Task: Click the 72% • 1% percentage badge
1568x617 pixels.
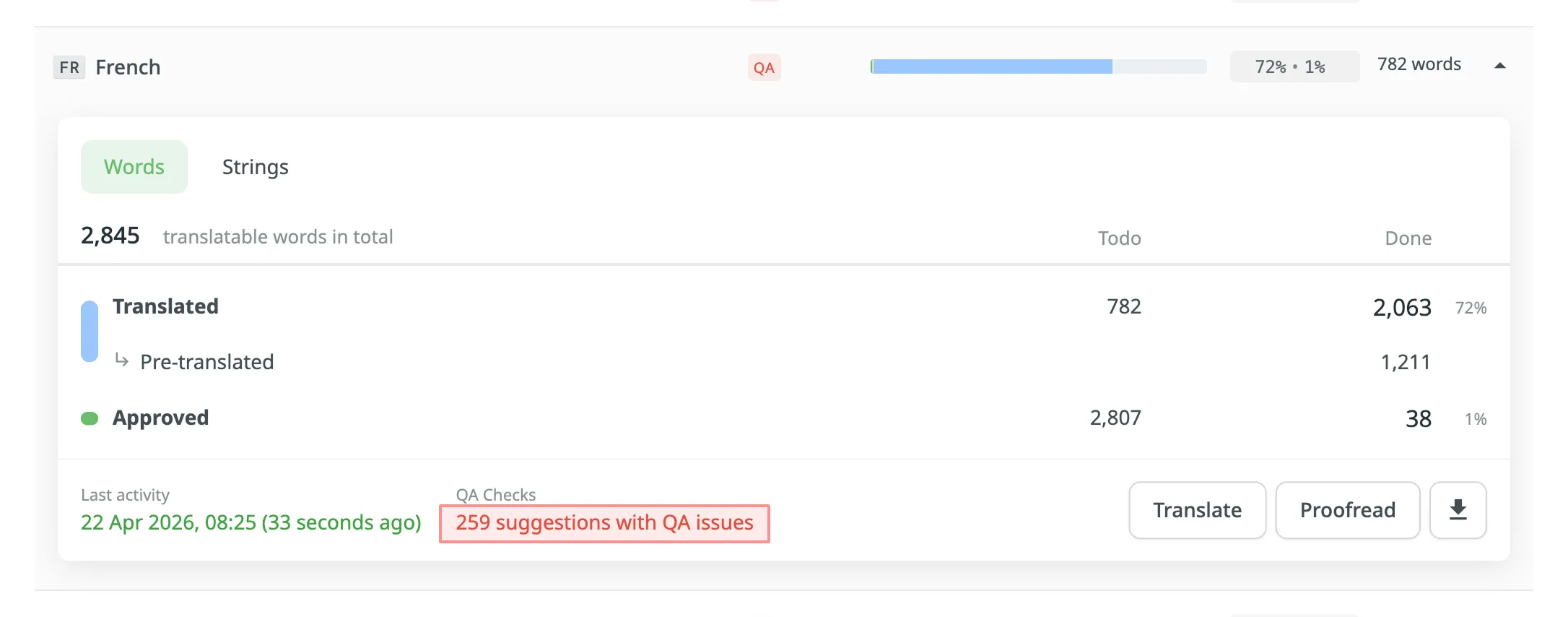Action: click(x=1294, y=66)
